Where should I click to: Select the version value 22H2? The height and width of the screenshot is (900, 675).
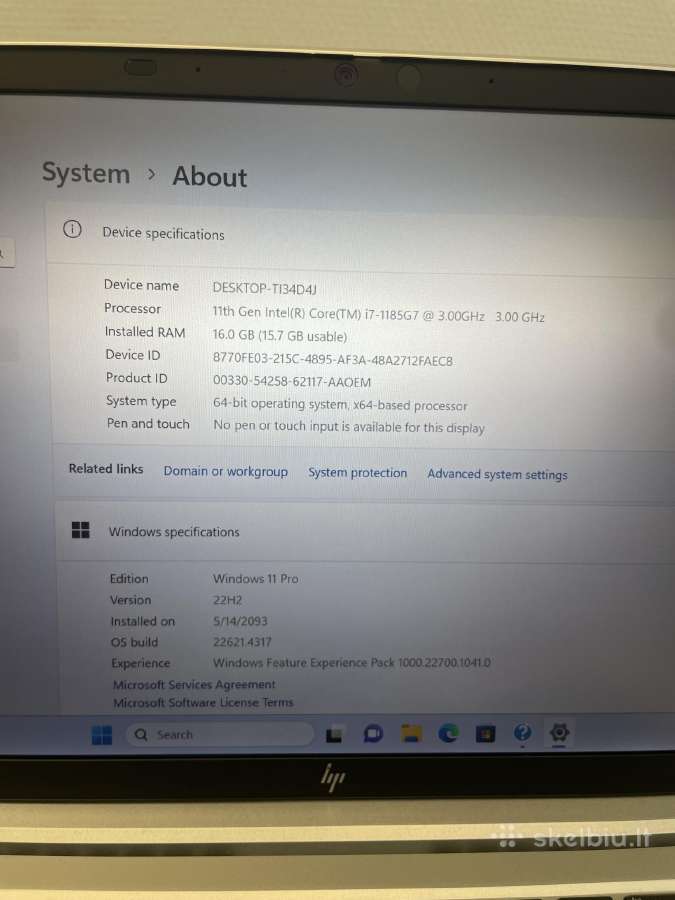[x=228, y=600]
